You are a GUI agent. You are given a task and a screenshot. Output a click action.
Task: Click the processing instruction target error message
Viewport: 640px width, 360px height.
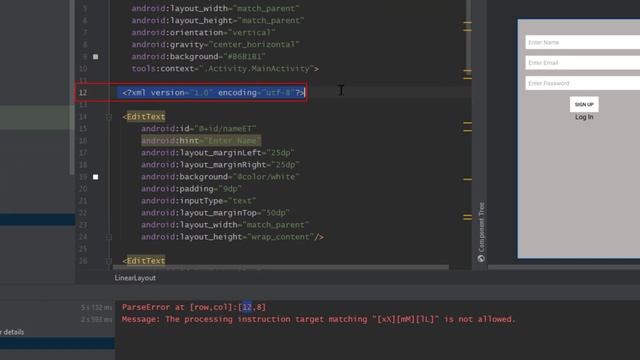[318, 319]
